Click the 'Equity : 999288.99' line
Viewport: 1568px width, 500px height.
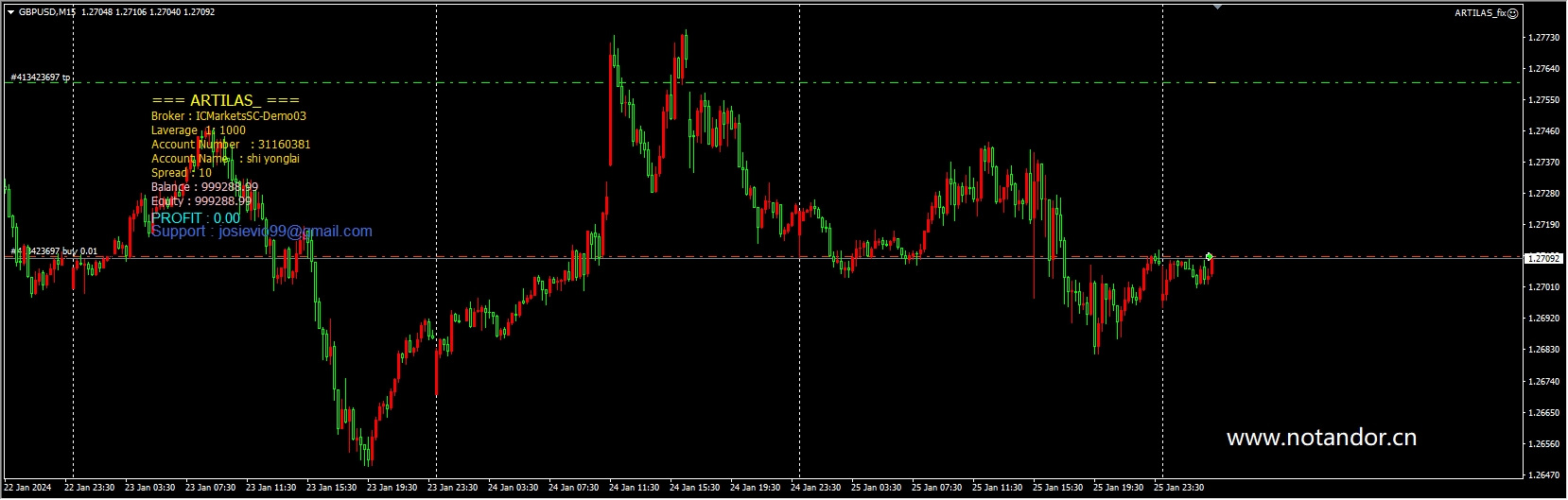201,201
